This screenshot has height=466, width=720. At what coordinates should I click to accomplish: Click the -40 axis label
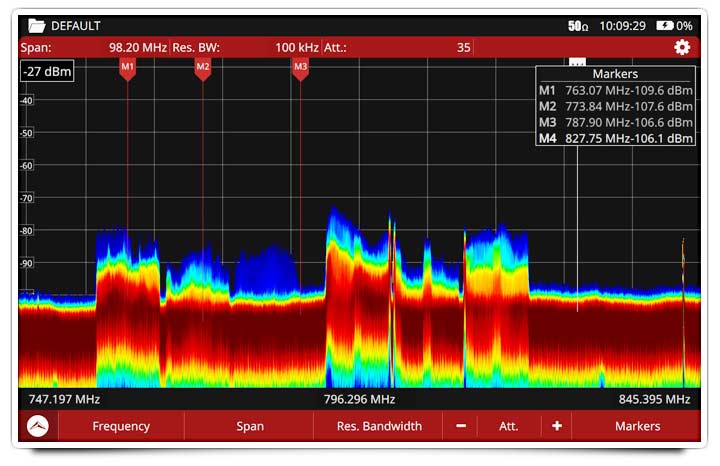(27, 101)
